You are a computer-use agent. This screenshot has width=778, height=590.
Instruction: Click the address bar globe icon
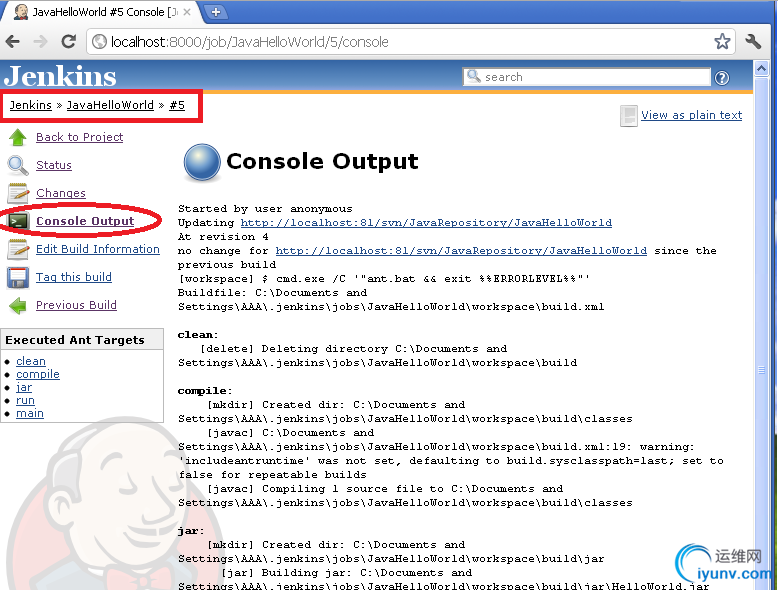pos(100,42)
